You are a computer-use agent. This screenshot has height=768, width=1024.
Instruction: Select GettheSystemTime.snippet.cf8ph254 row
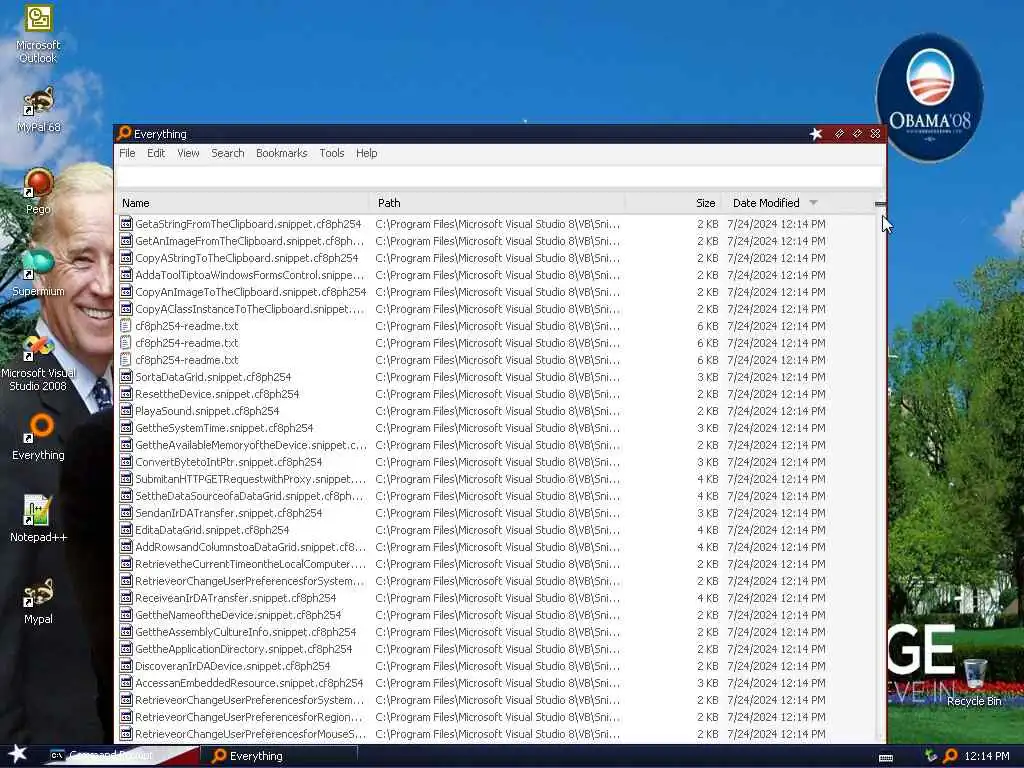495,428
